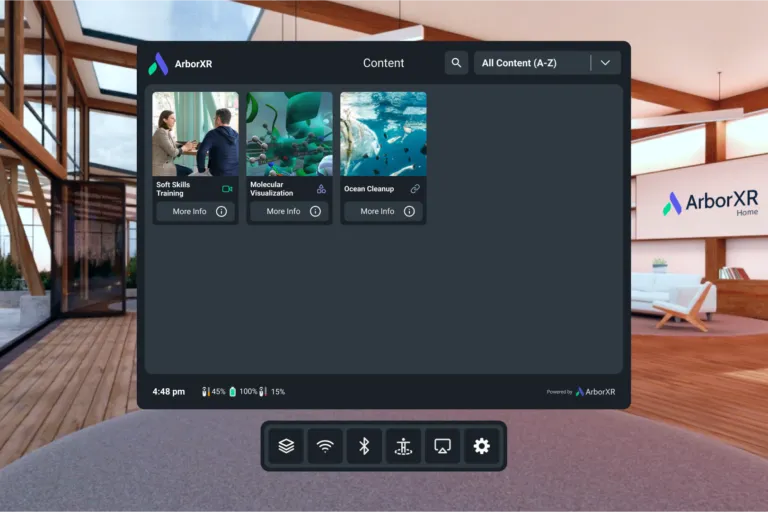
Task: Open the Soft Skills Training thumbnail
Action: point(195,134)
